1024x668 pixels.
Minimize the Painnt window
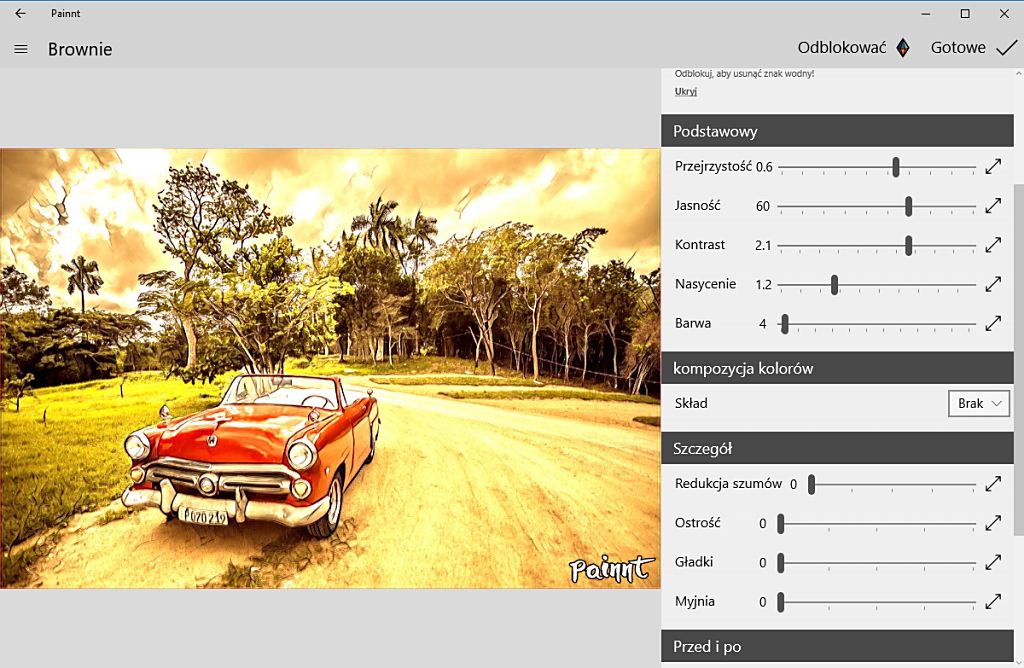coord(925,13)
